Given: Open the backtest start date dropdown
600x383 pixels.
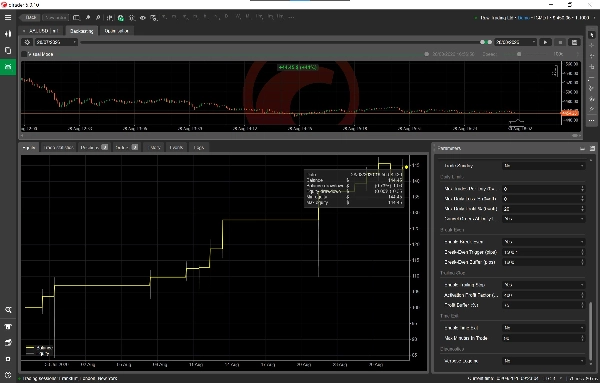Looking at the screenshot, I should coord(56,42).
